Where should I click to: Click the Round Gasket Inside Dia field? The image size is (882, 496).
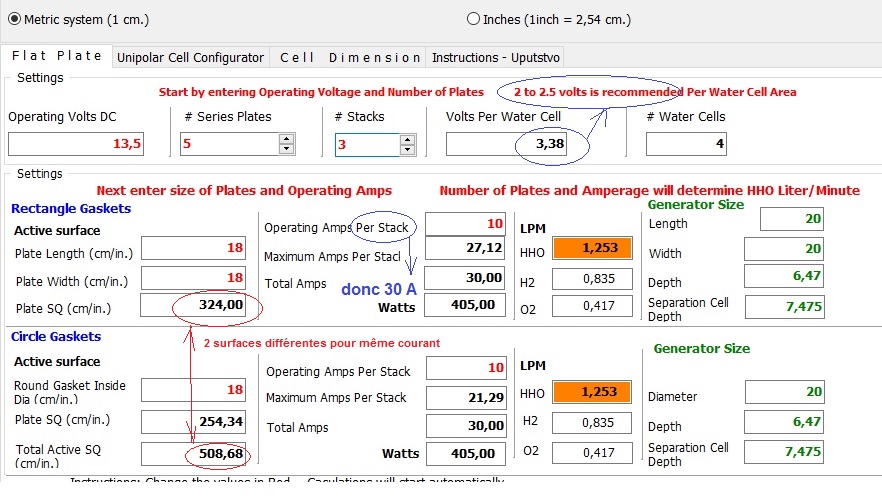click(194, 391)
